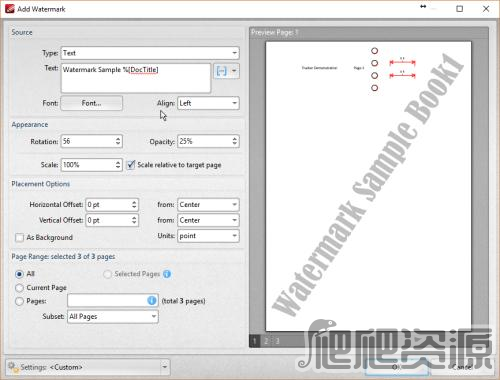Click the Opacity value field
The height and width of the screenshot is (380, 500).
[204, 141]
